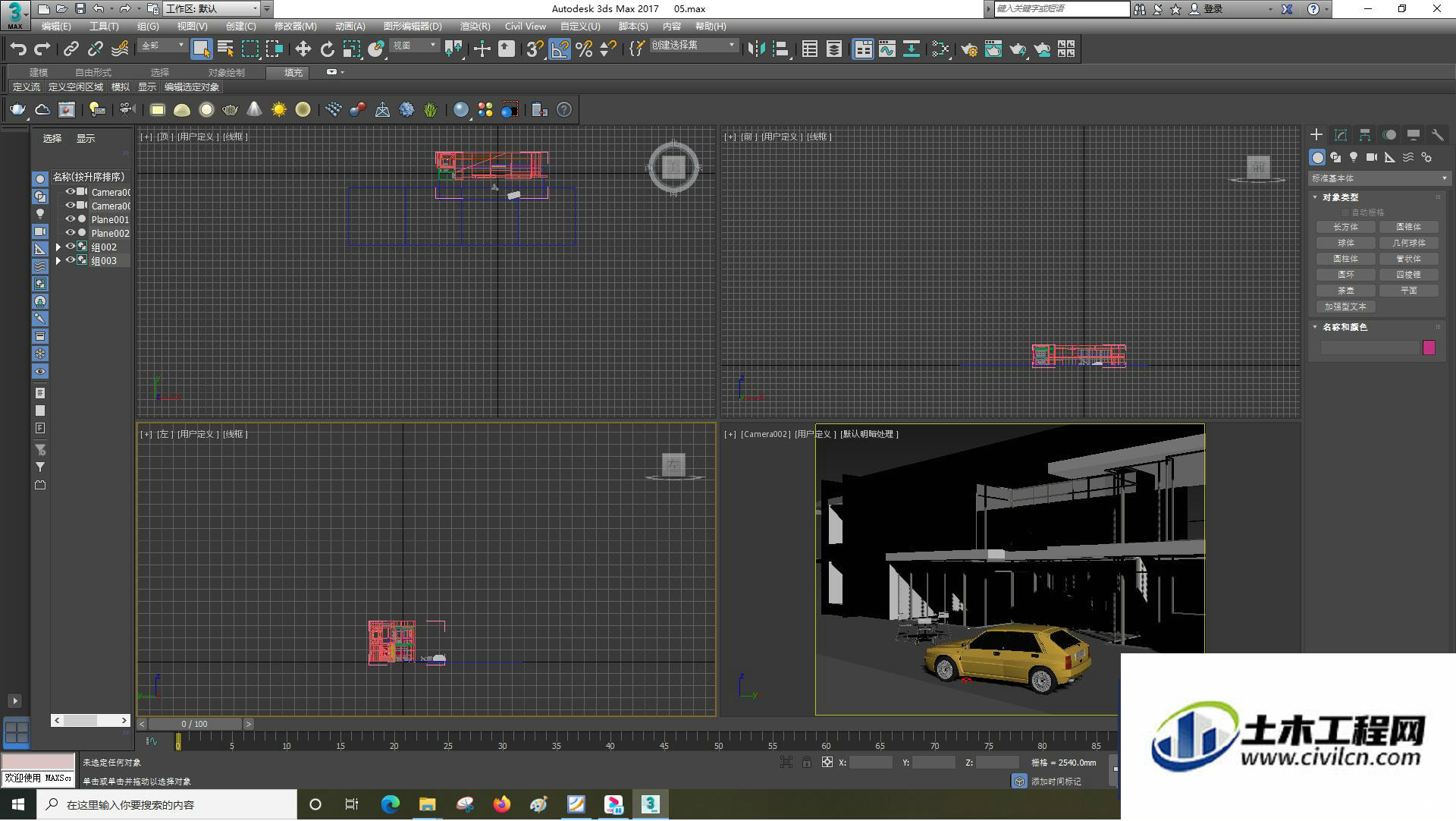The image size is (1456, 821).
Task: Open the 视图 reference coordinate dropdown
Action: click(x=414, y=46)
